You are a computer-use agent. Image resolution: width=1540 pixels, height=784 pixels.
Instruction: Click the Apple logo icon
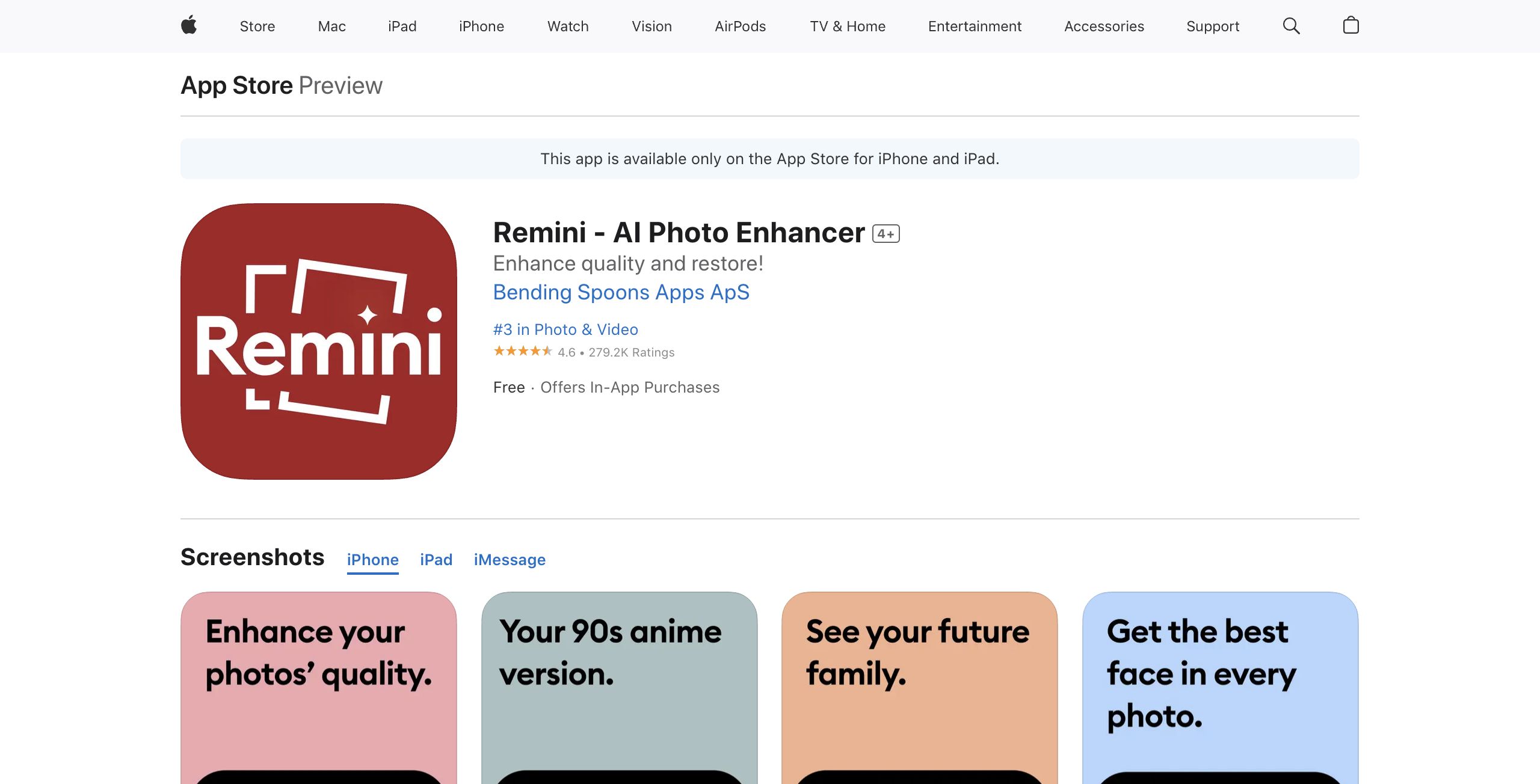click(189, 26)
